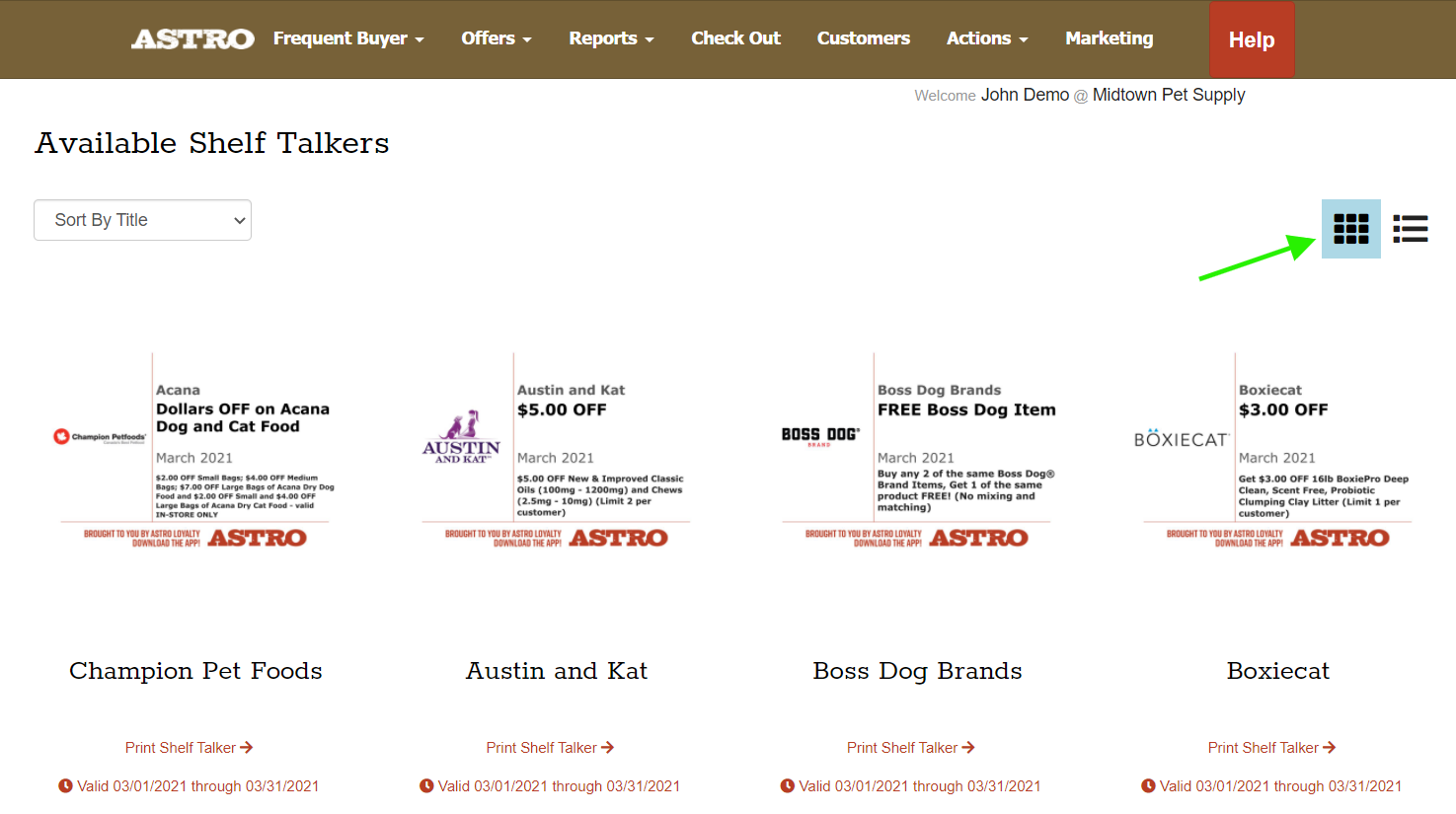
Task: Click clock icon under Austin and Kat
Action: pos(426,786)
